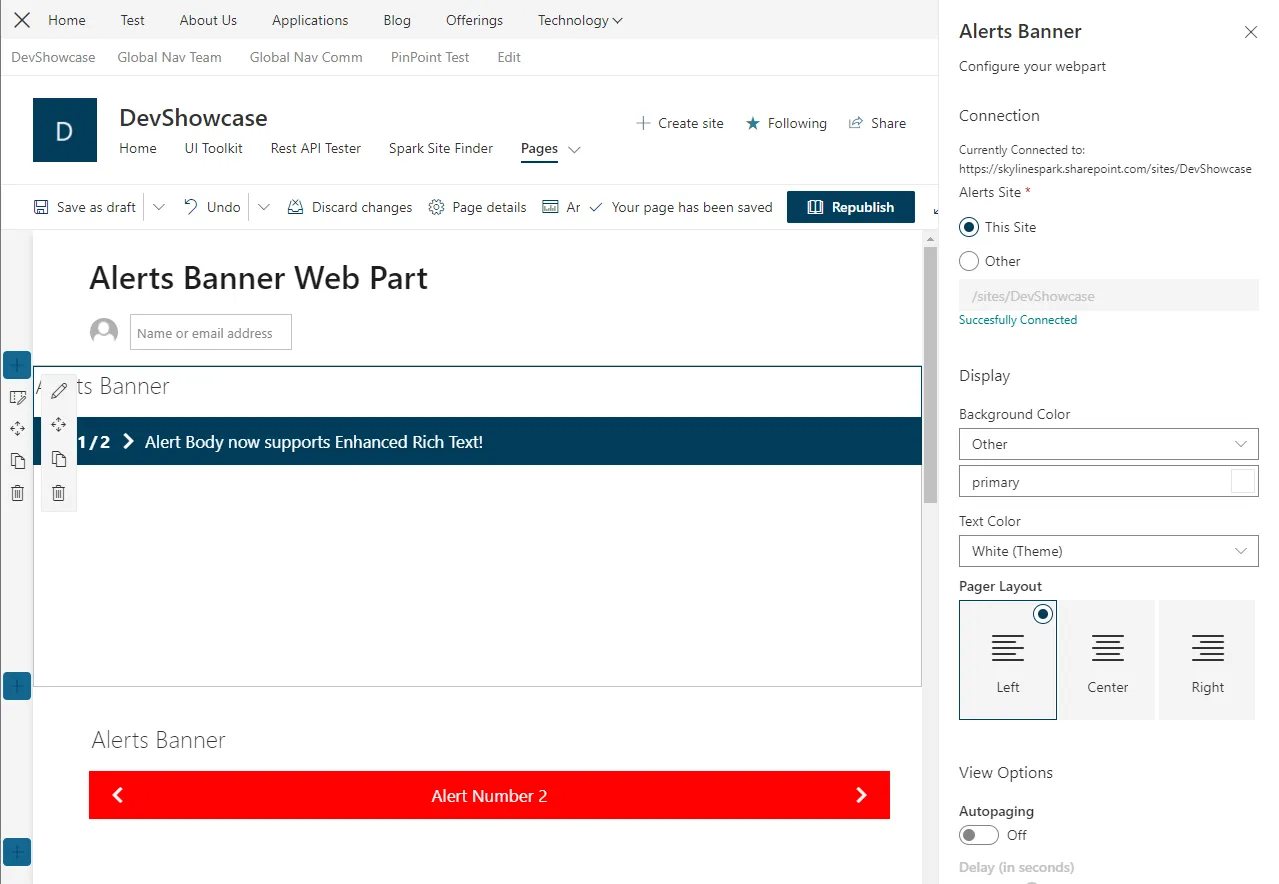Choose the Center pager layout
Image resolution: width=1279 pixels, height=884 pixels.
click(1108, 660)
